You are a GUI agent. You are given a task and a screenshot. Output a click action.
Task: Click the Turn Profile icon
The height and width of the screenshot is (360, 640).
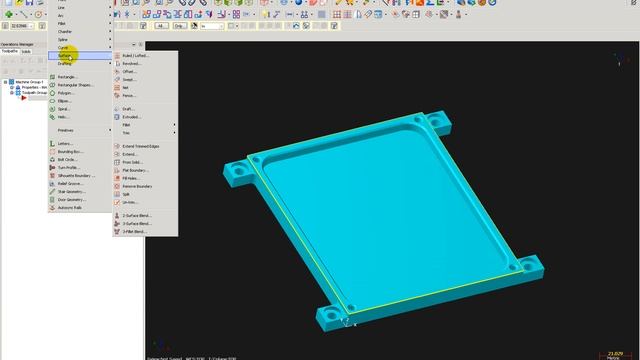click(x=52, y=167)
